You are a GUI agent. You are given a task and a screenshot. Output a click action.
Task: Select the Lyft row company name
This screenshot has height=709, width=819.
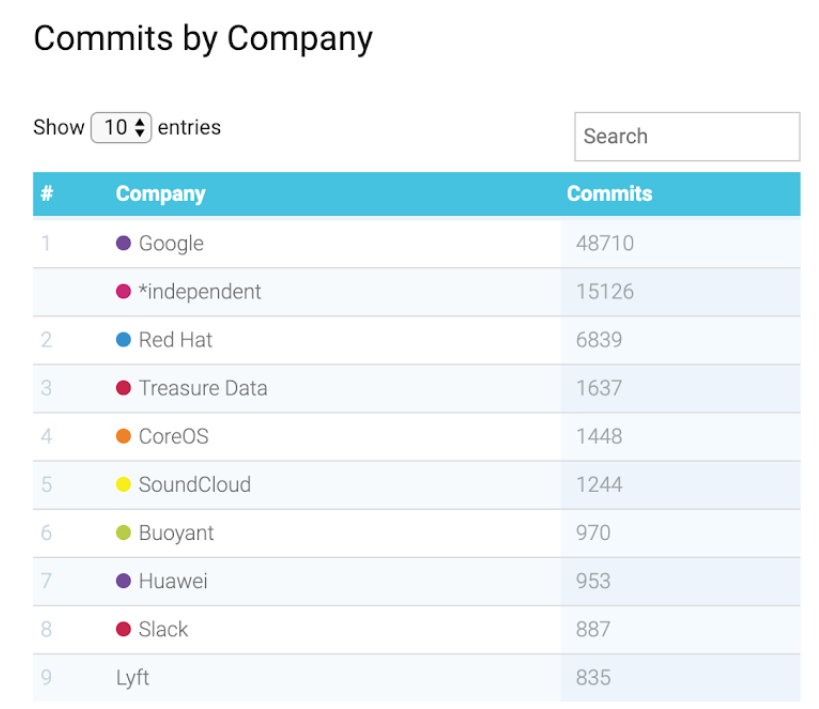(x=133, y=678)
